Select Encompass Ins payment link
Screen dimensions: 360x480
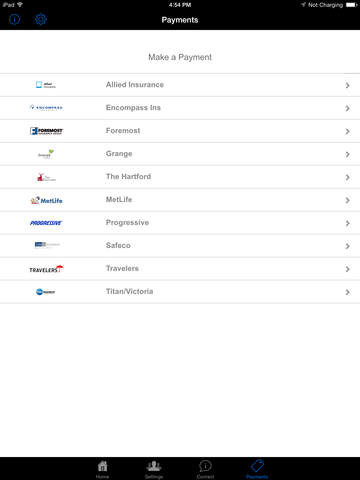180,108
